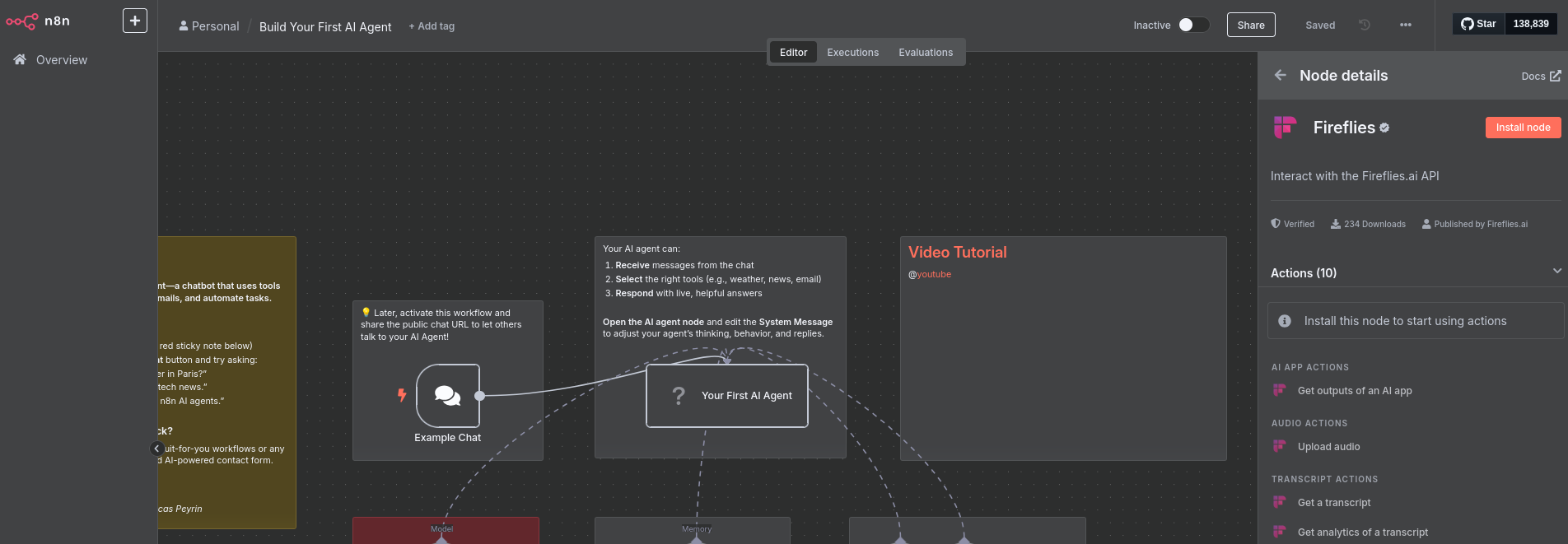Click the Example Chat node label
1568x544 pixels.
click(x=447, y=438)
